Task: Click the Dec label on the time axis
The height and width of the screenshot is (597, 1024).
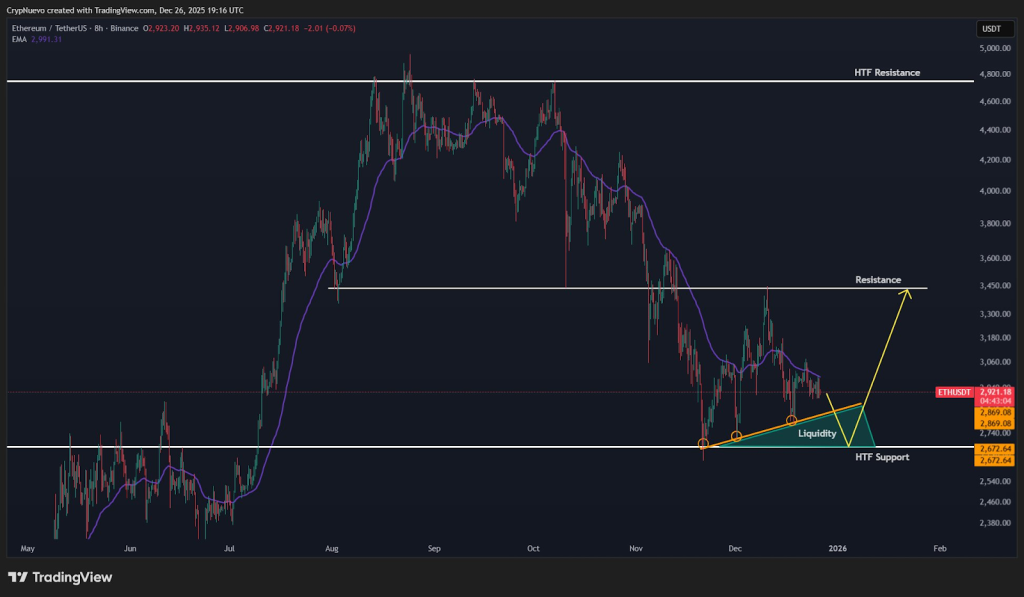Action: coord(734,548)
